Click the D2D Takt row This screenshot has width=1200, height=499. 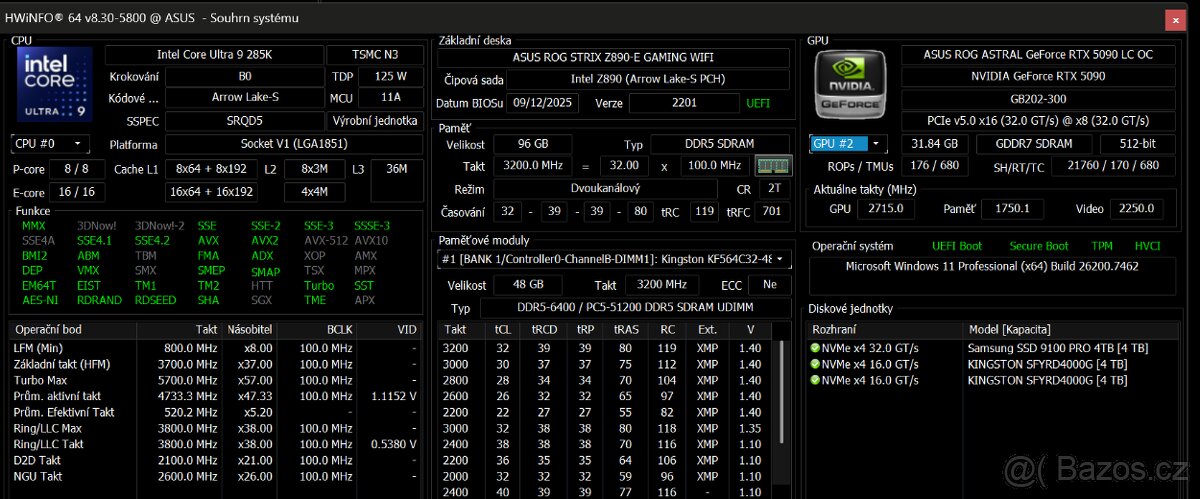(x=215, y=460)
